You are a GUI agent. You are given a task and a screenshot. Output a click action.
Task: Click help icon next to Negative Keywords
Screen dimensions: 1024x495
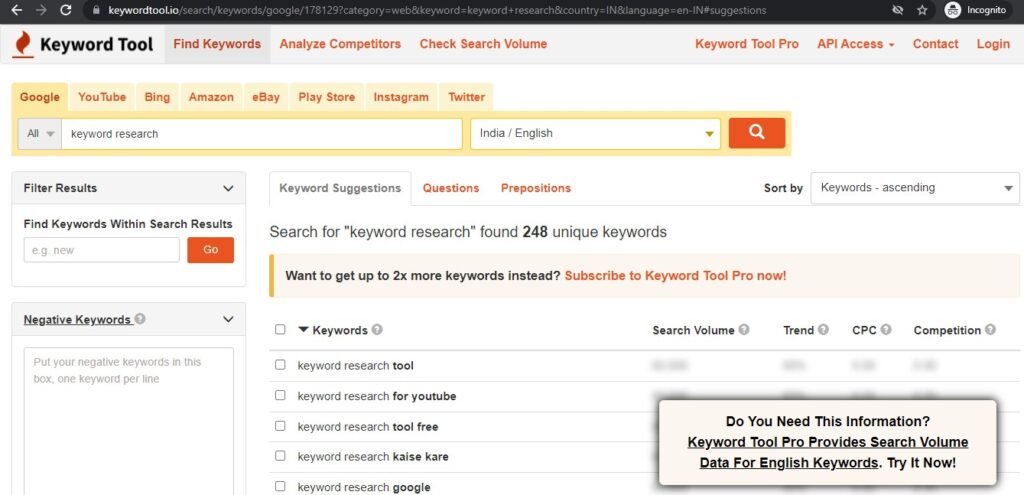(x=140, y=319)
